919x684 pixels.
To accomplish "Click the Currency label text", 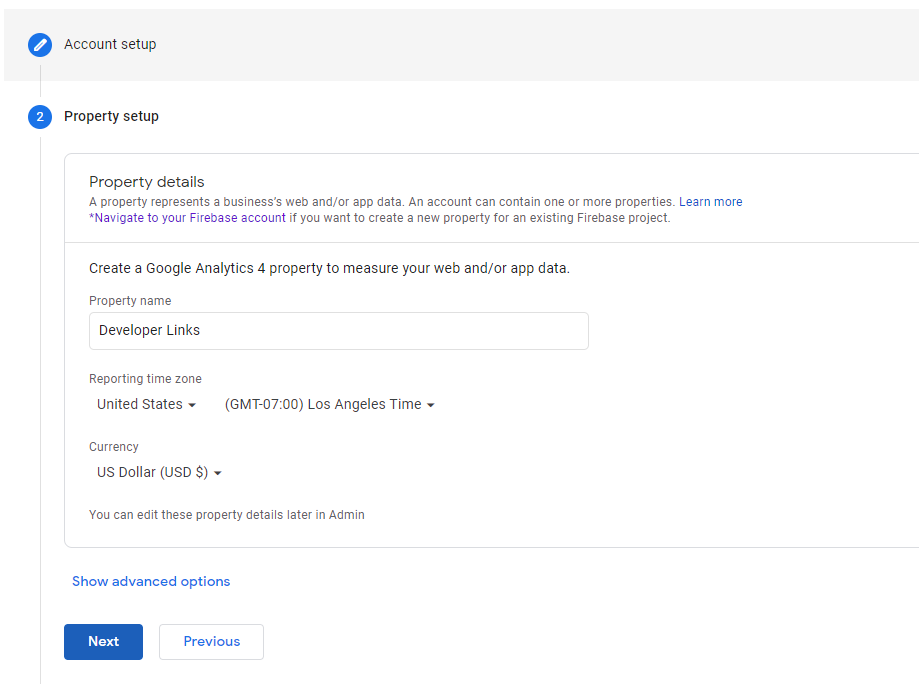I will 114,447.
